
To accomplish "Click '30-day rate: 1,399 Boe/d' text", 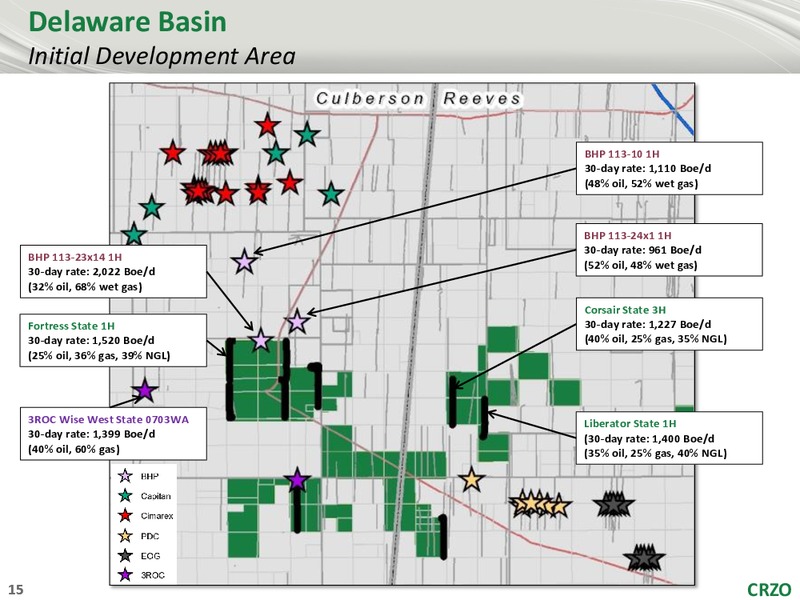I will [x=91, y=434].
